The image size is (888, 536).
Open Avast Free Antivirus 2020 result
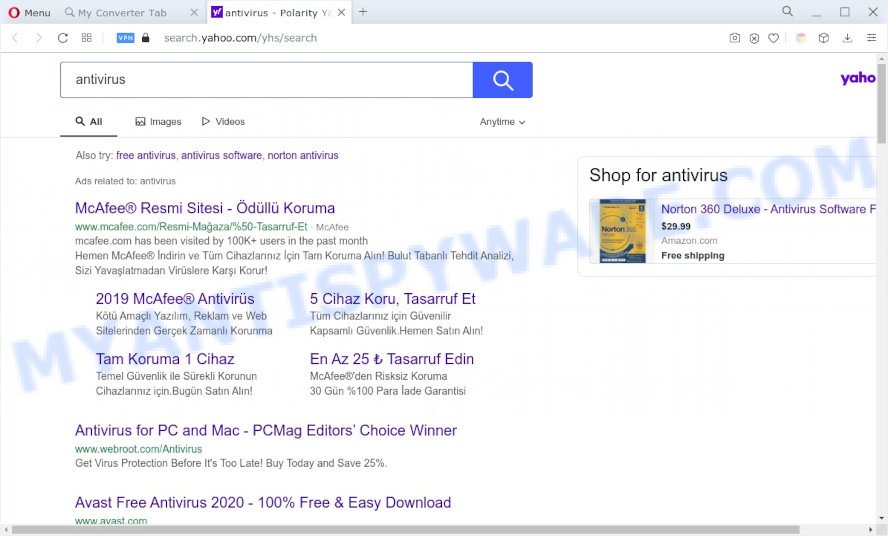pos(263,503)
